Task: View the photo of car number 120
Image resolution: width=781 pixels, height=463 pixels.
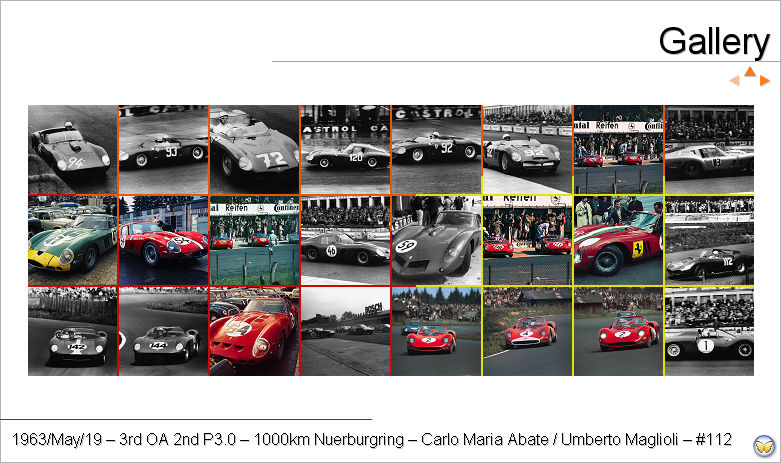Action: (x=345, y=149)
